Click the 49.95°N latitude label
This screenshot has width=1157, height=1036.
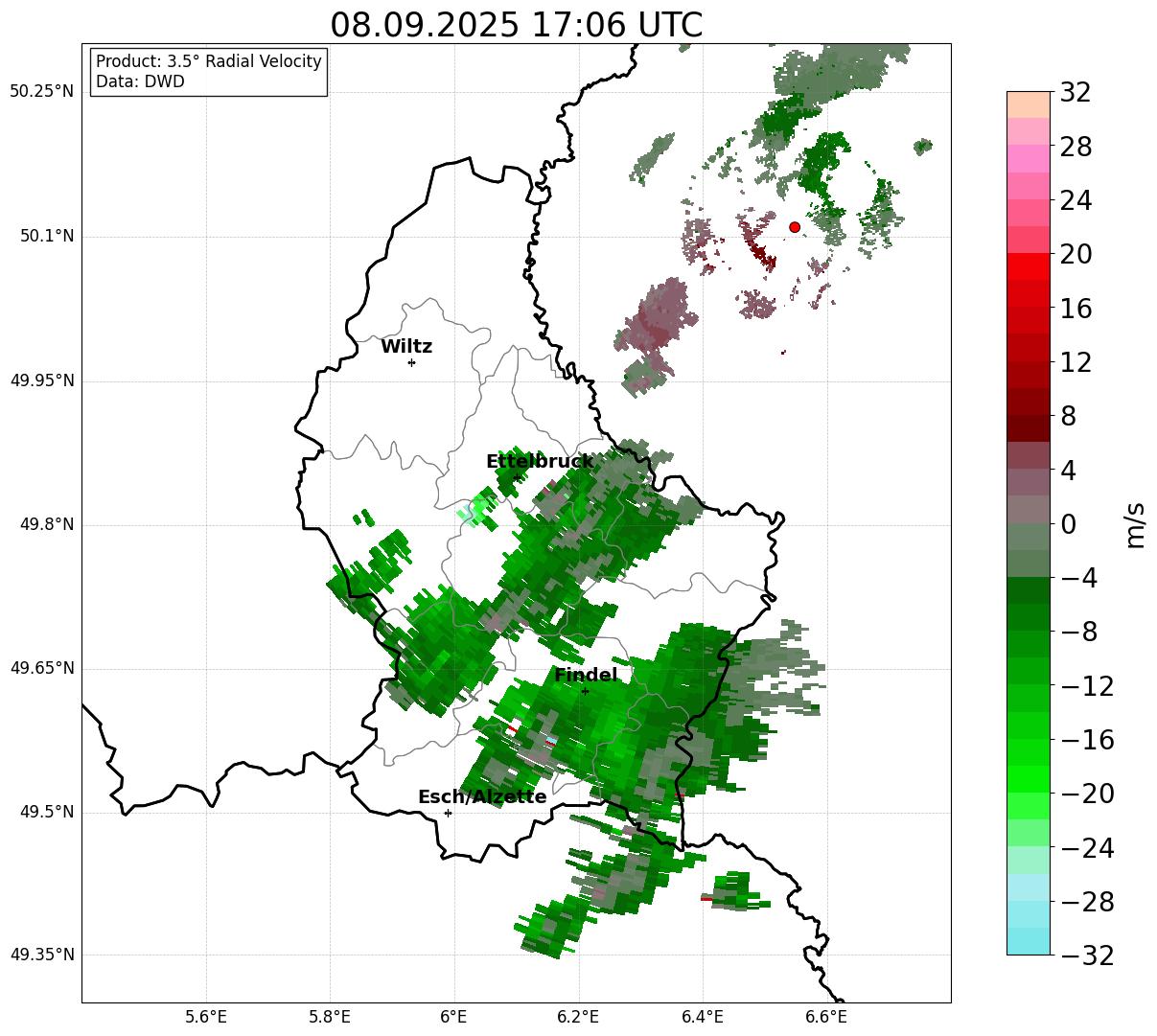(x=41, y=380)
